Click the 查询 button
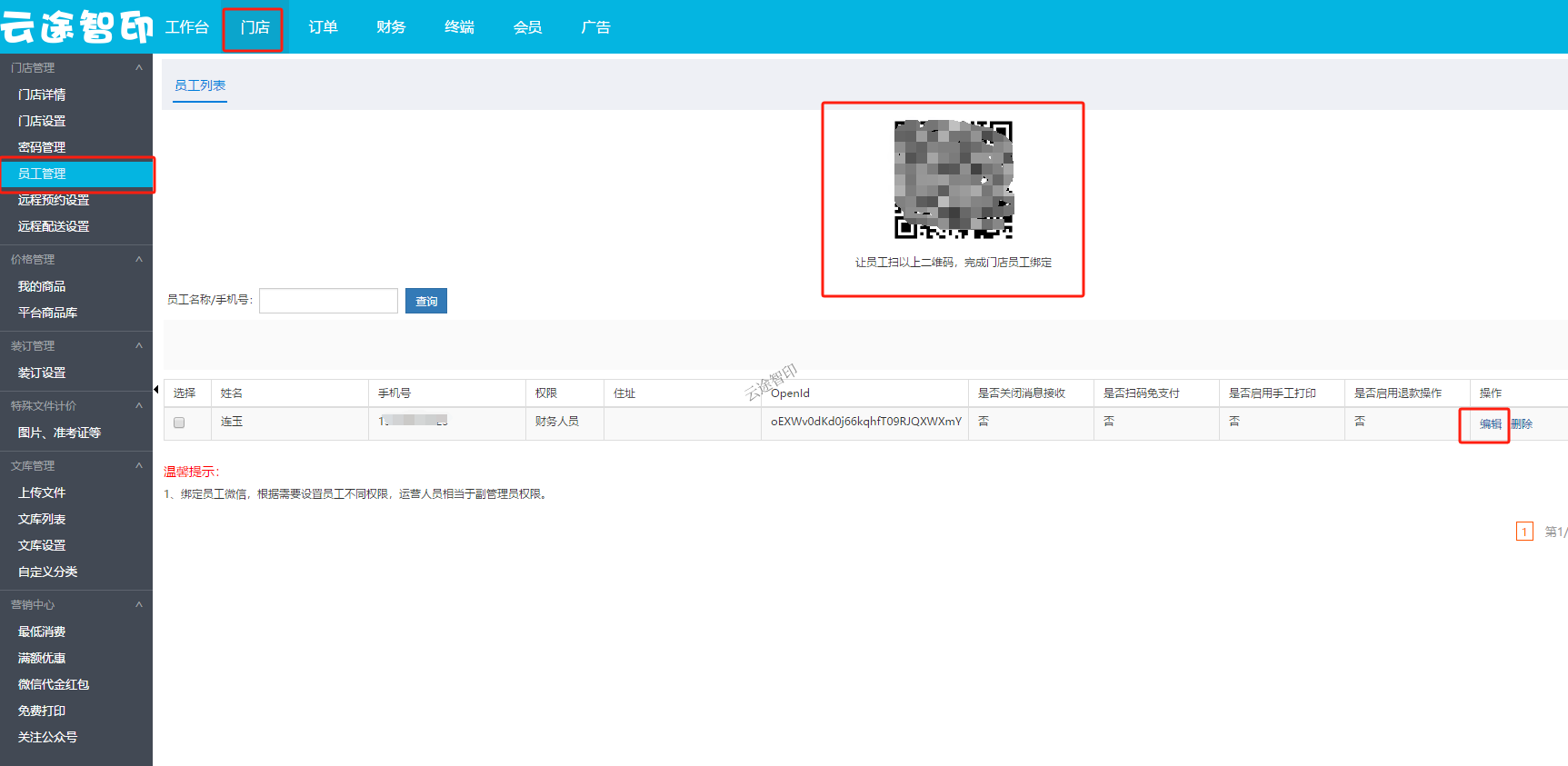Viewport: 1568px width, 766px height. coord(426,301)
